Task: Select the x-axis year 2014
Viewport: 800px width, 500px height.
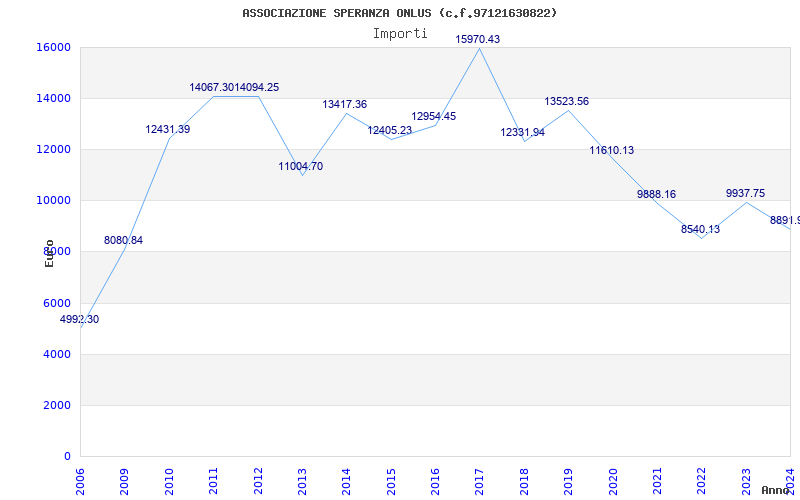Action: [x=346, y=482]
